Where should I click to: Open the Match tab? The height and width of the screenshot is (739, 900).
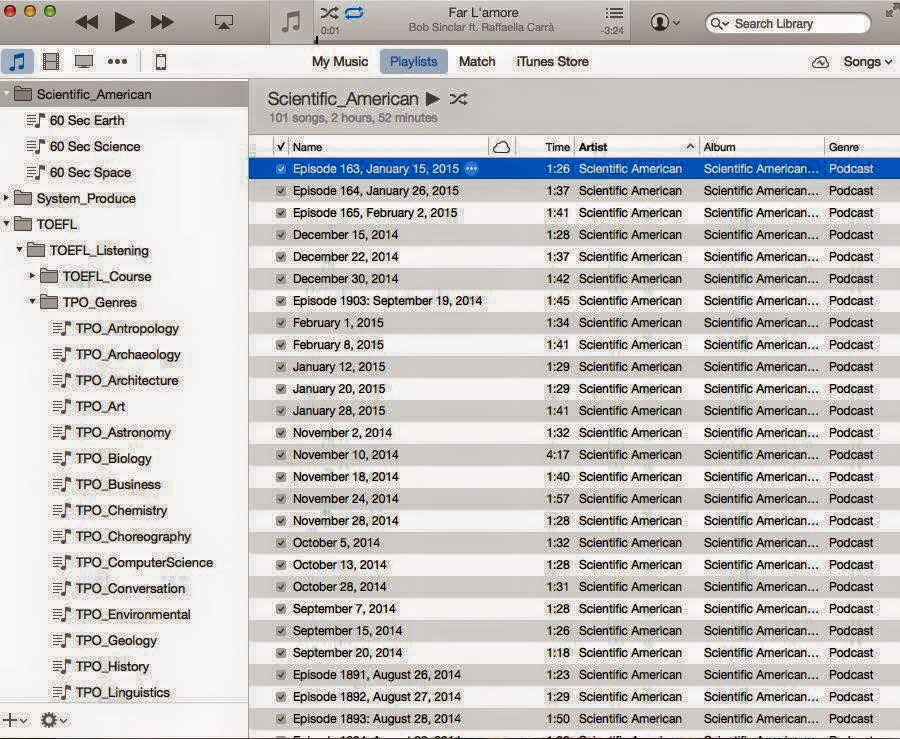click(477, 61)
